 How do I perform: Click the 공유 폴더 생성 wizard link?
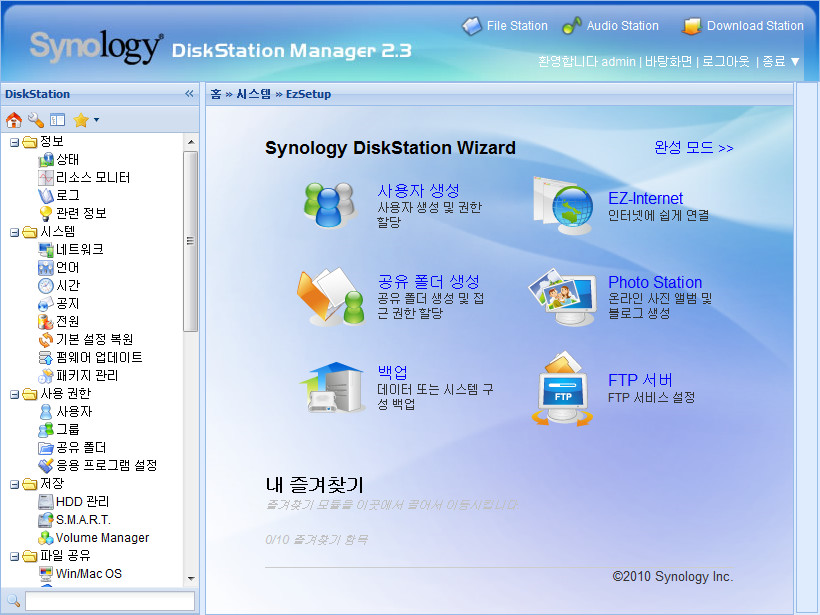coord(428,281)
